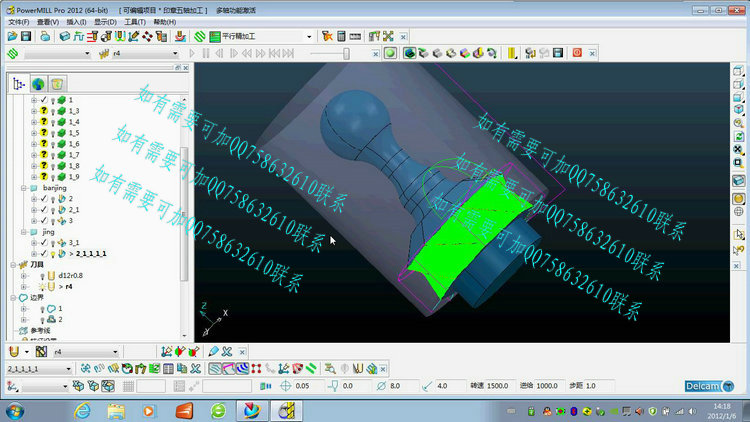This screenshot has height=422, width=750.
Task: Click the measure ruler icon
Action: tap(355, 36)
